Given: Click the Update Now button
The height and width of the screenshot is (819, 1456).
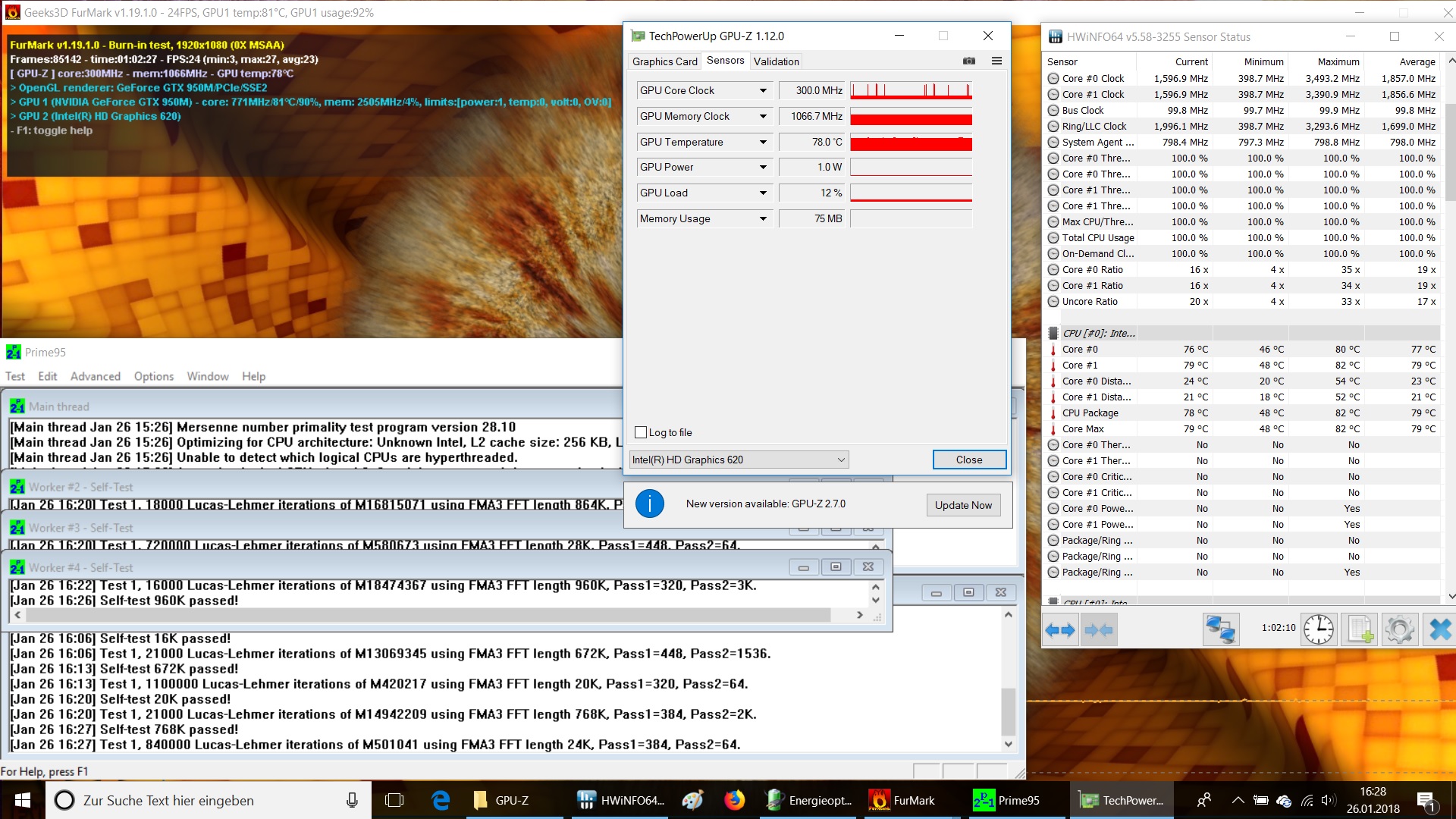Looking at the screenshot, I should [x=963, y=505].
